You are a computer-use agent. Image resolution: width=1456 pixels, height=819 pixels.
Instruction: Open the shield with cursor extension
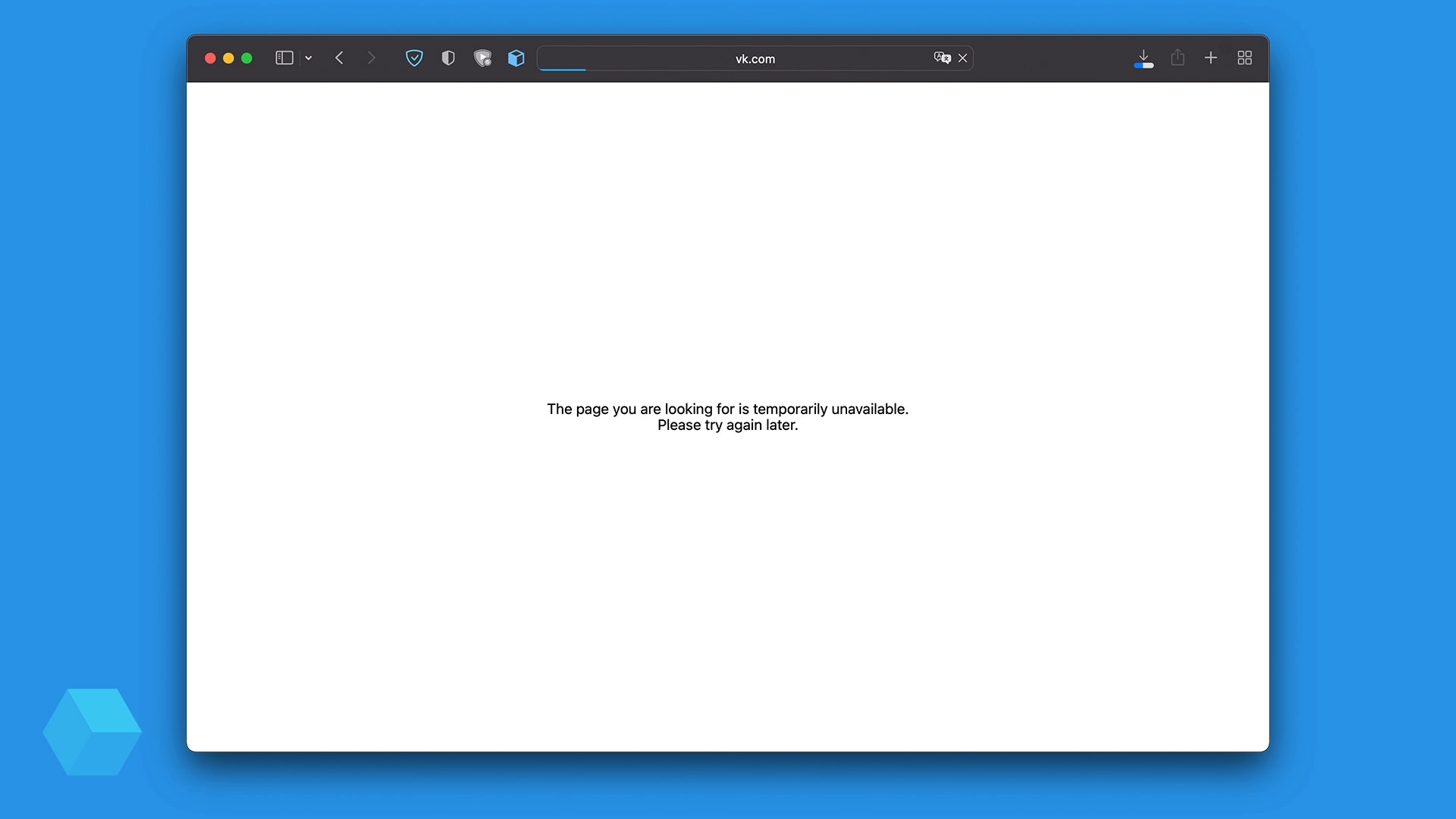click(x=482, y=58)
